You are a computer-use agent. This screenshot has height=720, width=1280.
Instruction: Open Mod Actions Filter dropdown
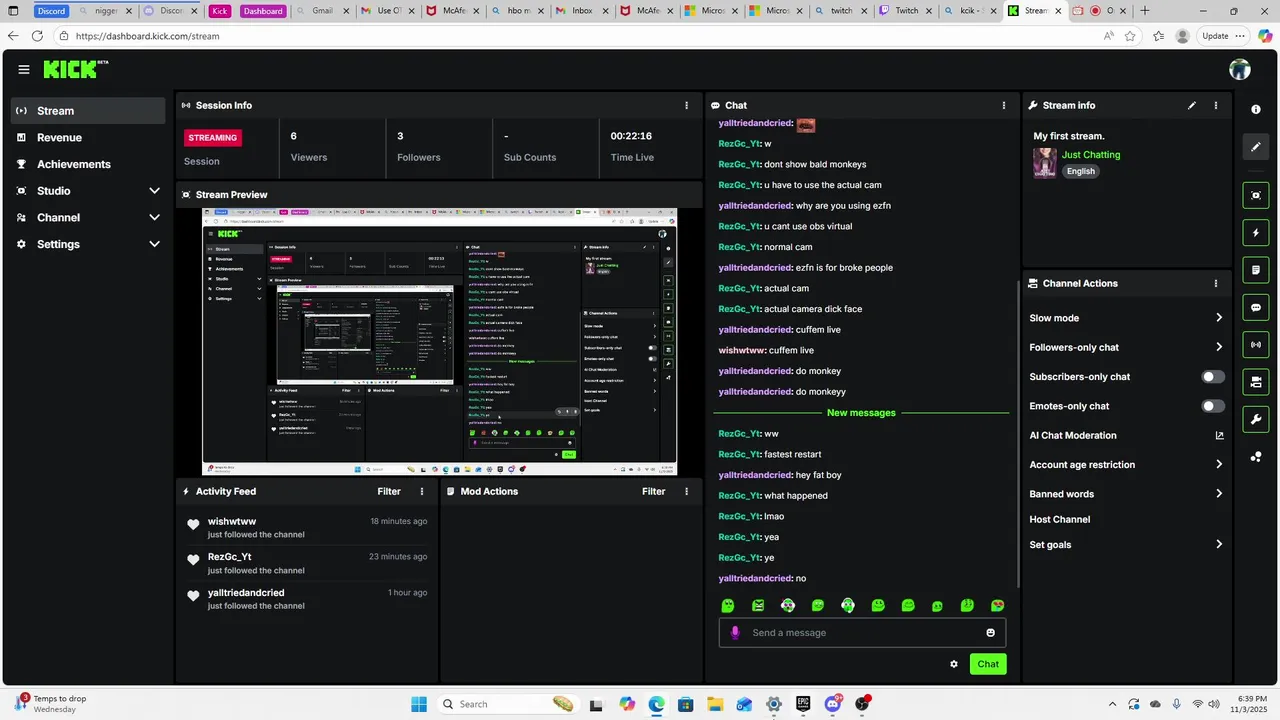coord(653,491)
